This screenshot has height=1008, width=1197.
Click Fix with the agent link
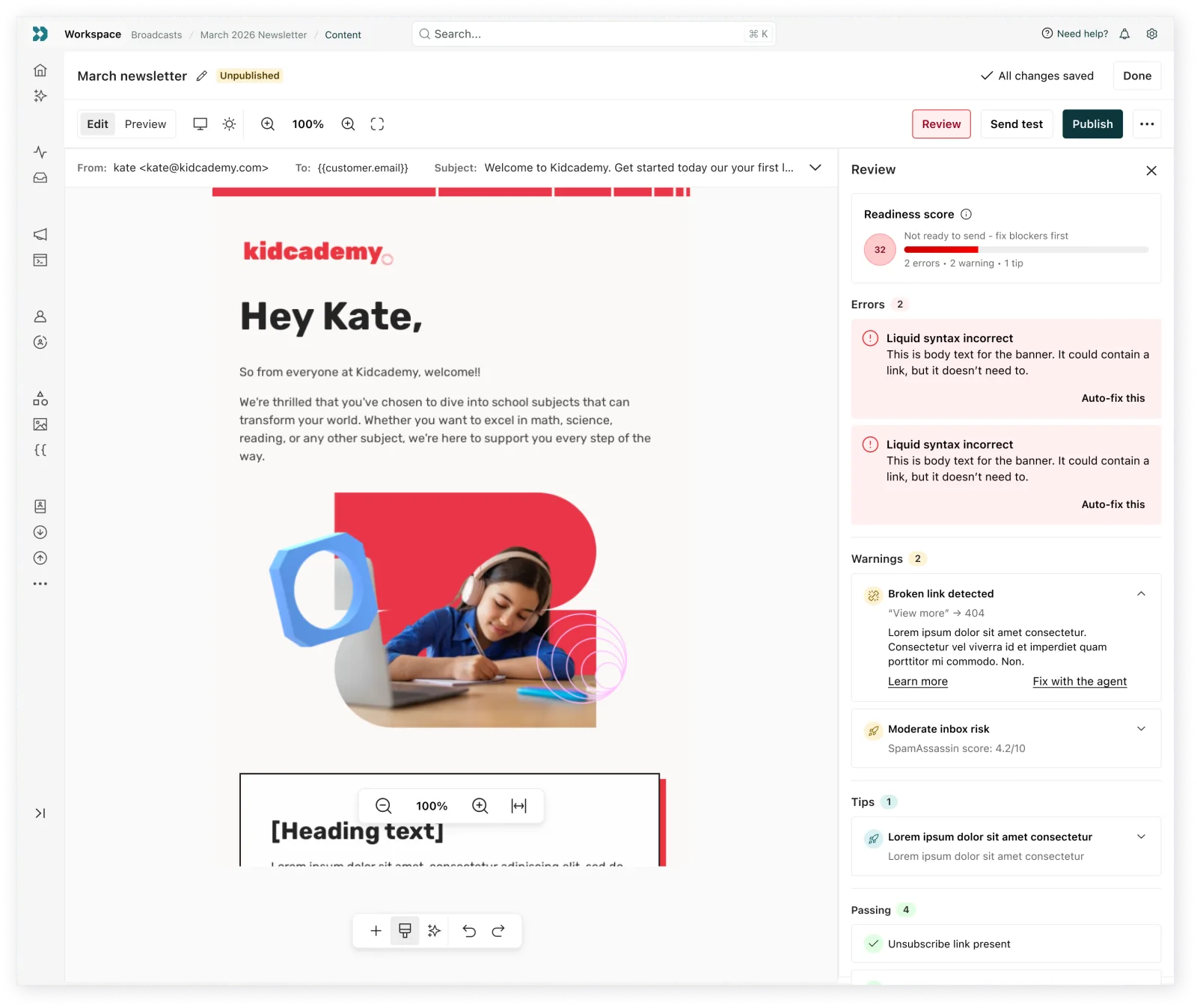tap(1080, 682)
